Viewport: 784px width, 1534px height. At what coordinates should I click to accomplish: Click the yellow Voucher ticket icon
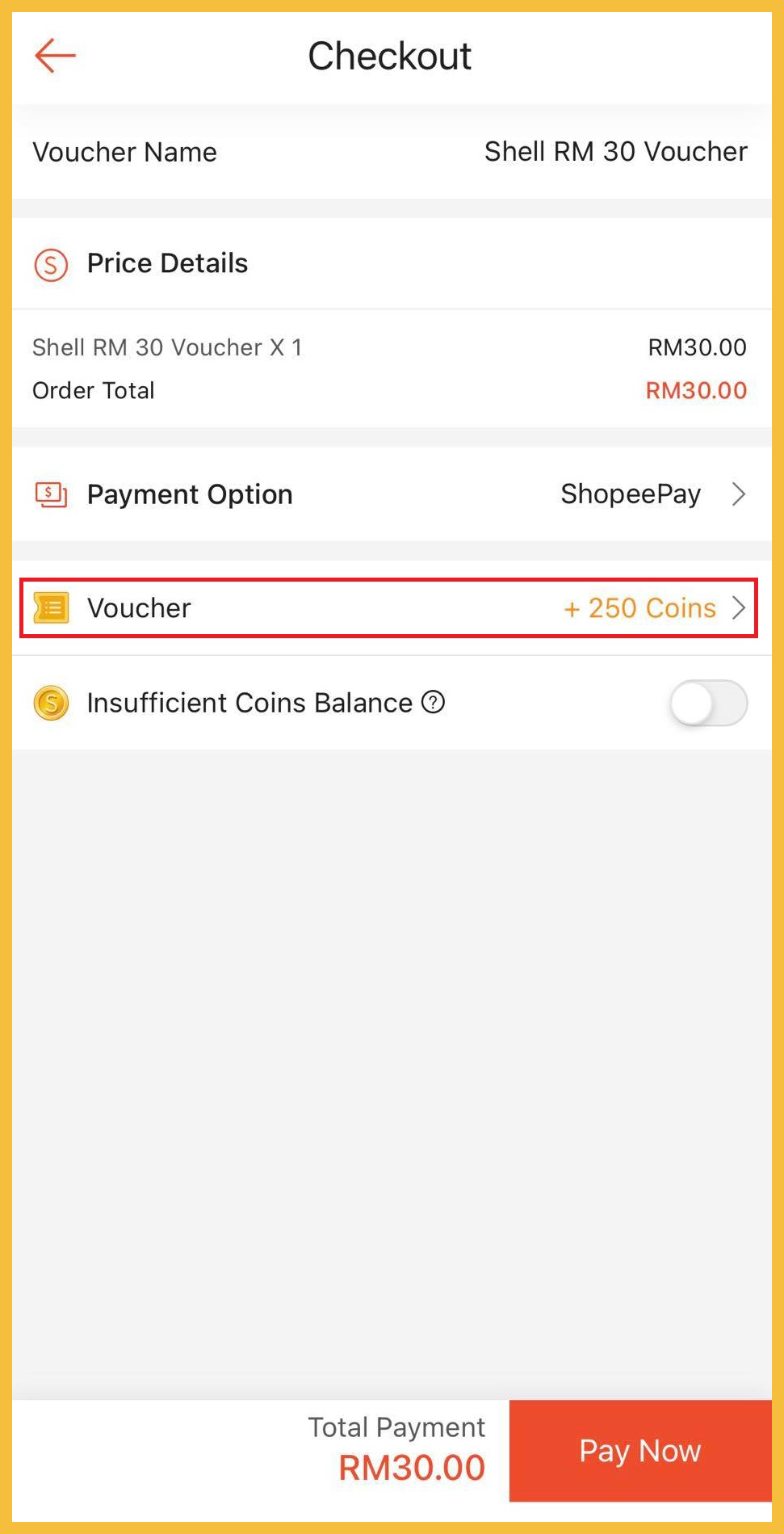(52, 607)
